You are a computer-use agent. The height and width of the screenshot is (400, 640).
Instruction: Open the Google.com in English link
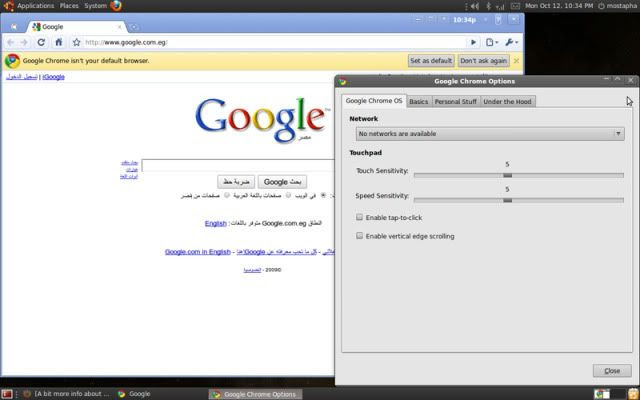pos(198,252)
